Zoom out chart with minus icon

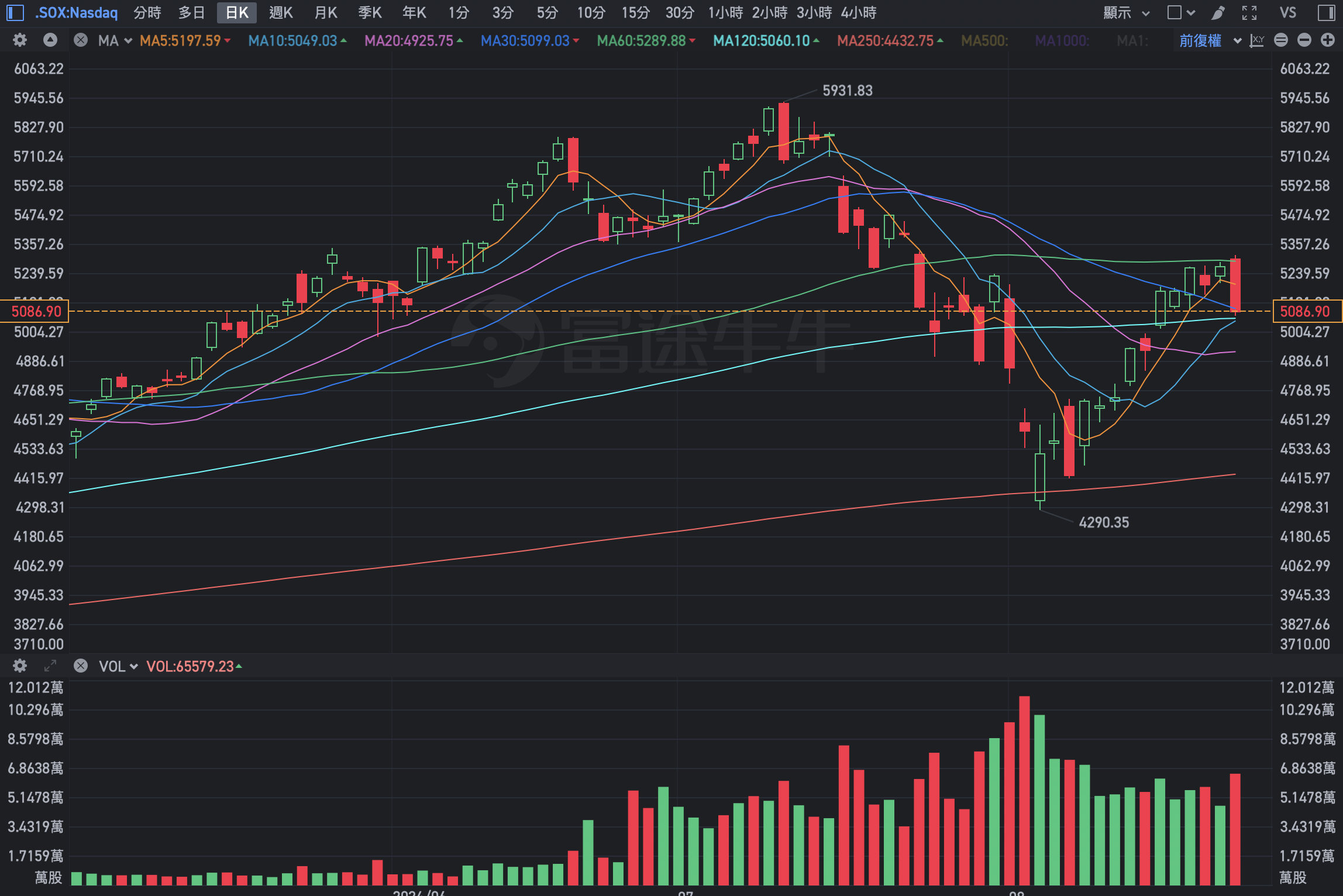1304,40
